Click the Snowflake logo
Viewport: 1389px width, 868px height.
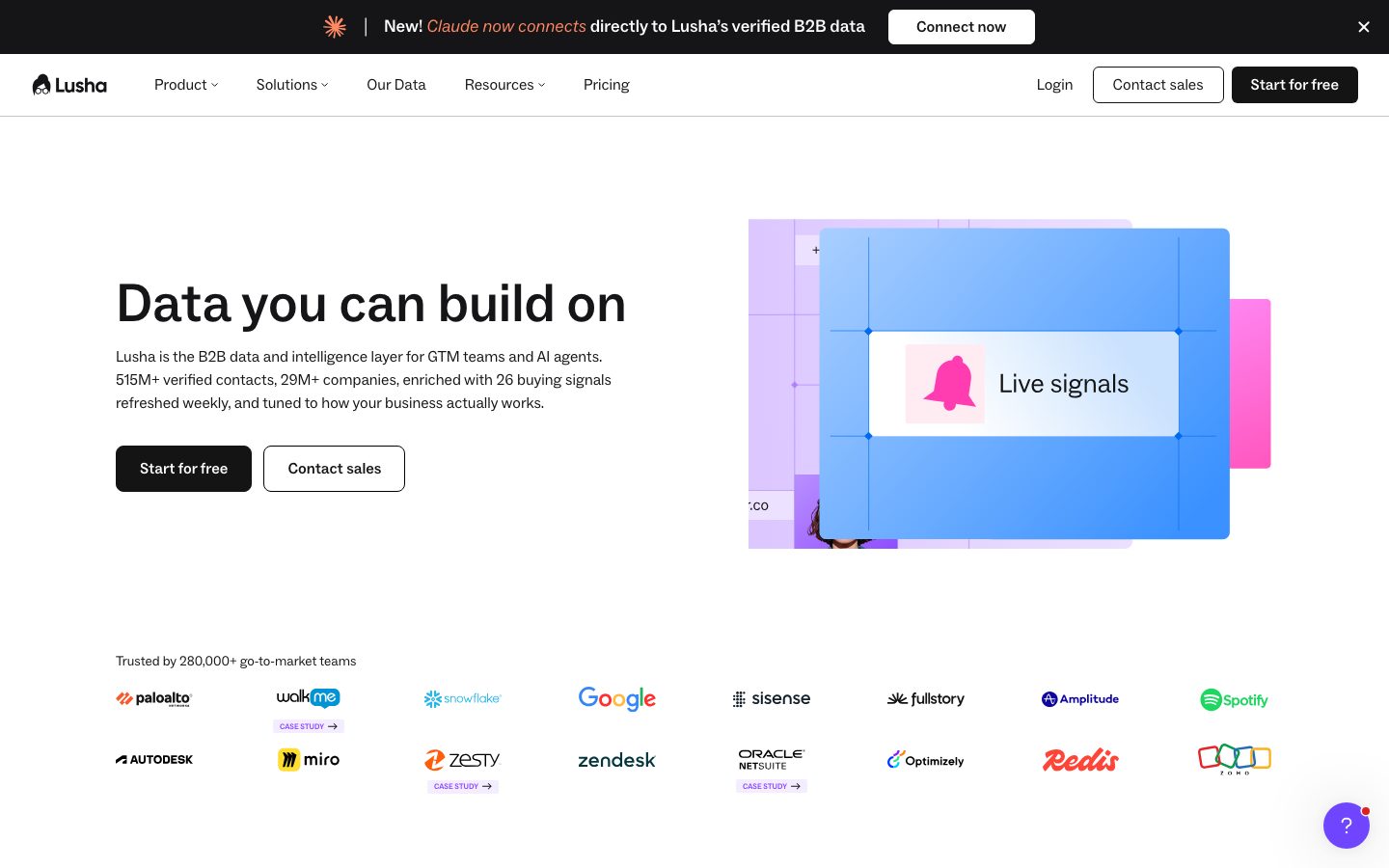463,698
